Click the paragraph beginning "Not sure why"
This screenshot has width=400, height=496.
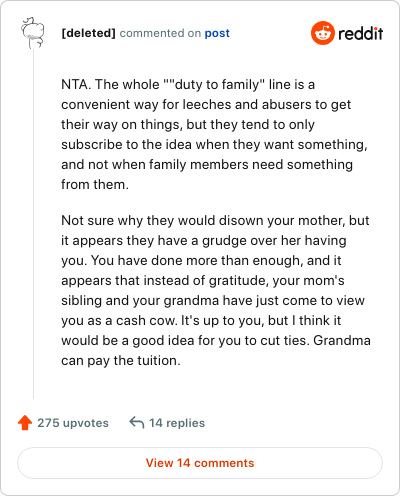coord(216,290)
